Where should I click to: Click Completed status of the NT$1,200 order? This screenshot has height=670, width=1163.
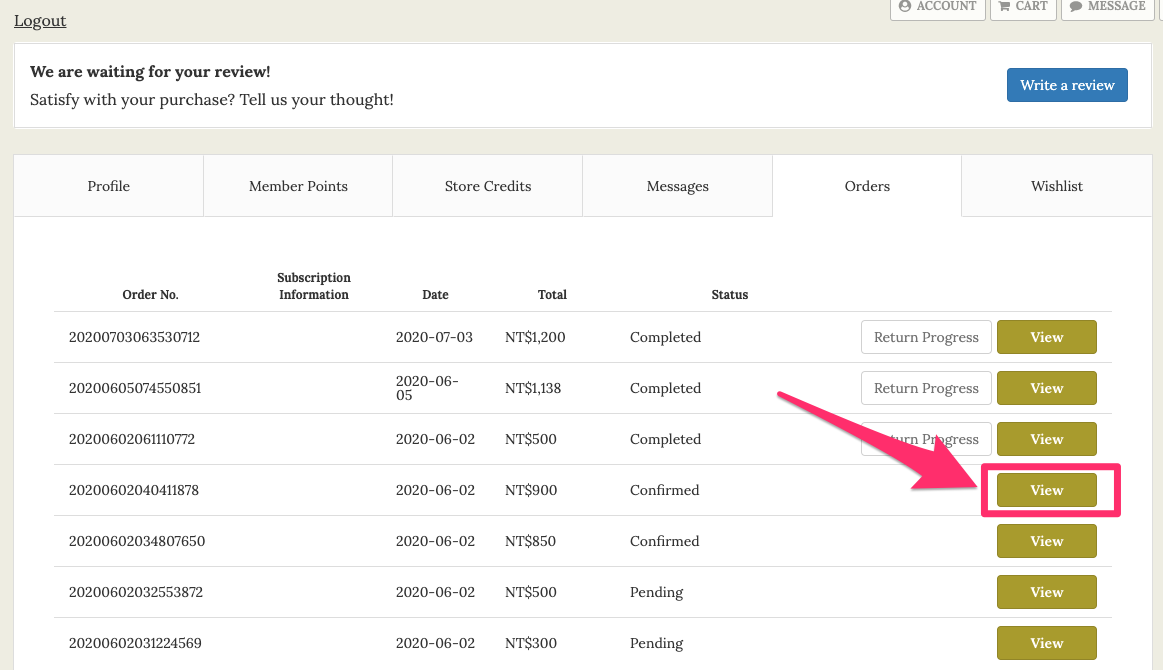(x=665, y=337)
